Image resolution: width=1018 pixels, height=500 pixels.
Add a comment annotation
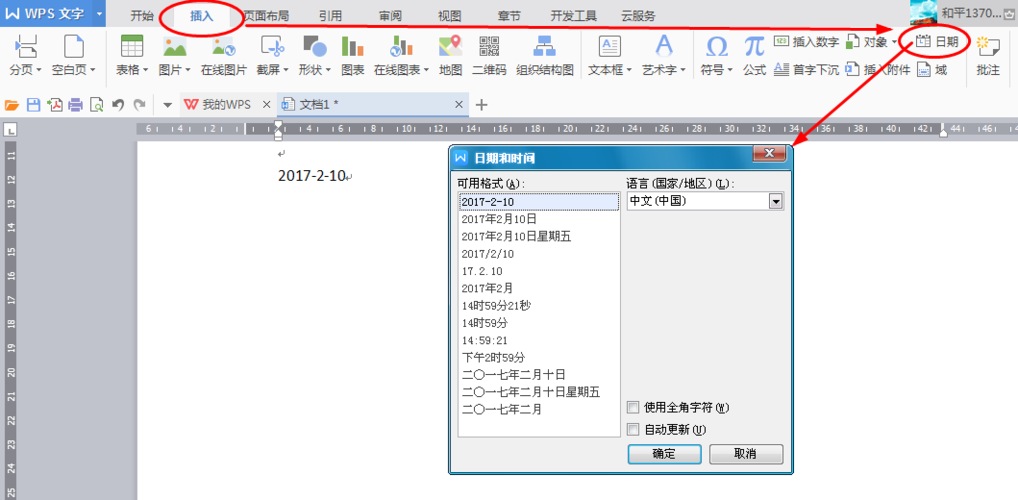coord(987,55)
